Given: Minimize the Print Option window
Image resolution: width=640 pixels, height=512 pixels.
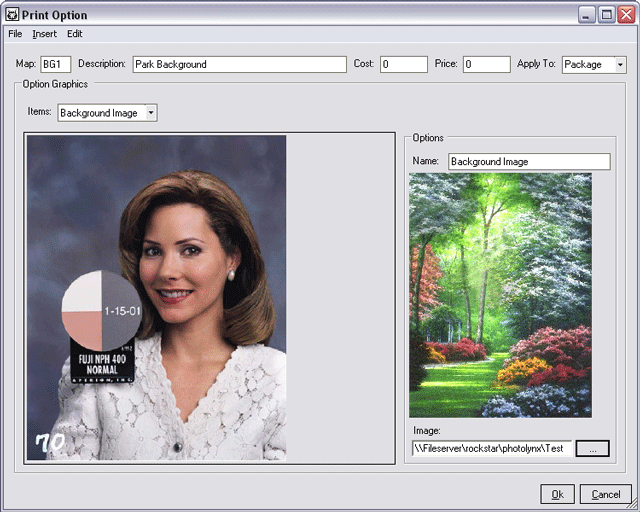Looking at the screenshot, I should 587,15.
